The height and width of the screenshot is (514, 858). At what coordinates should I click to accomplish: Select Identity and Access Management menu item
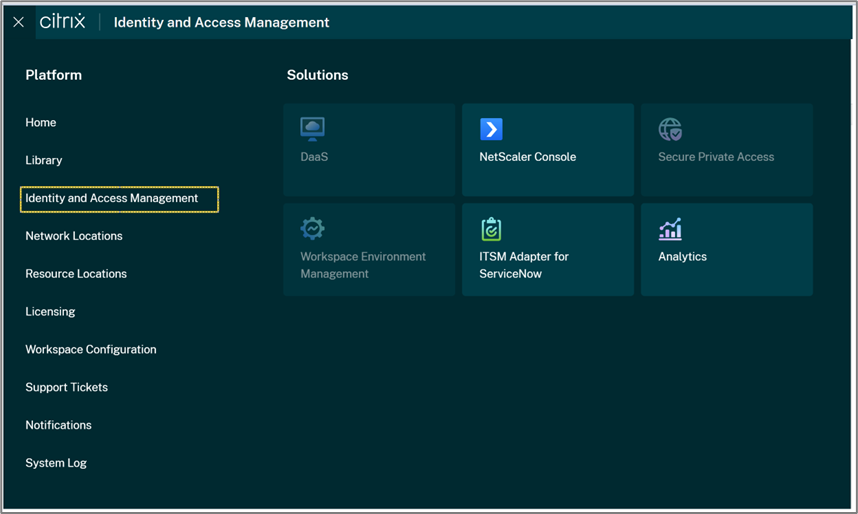click(112, 198)
